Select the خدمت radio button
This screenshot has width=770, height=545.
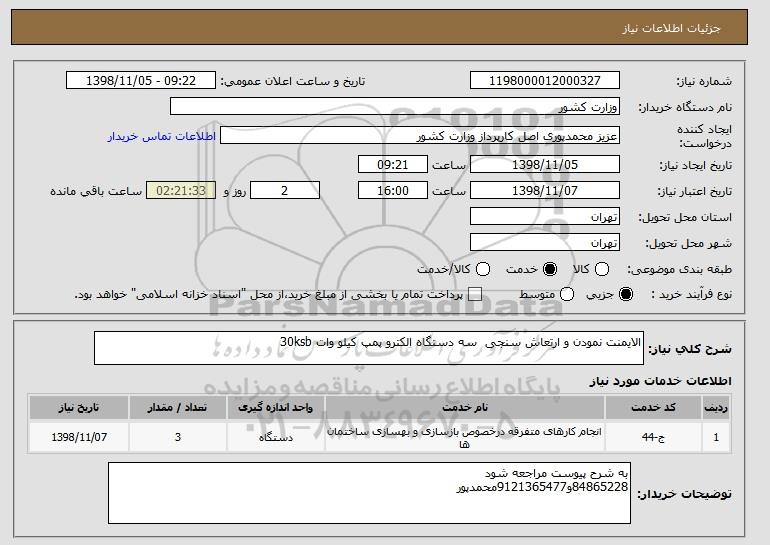[x=550, y=269]
